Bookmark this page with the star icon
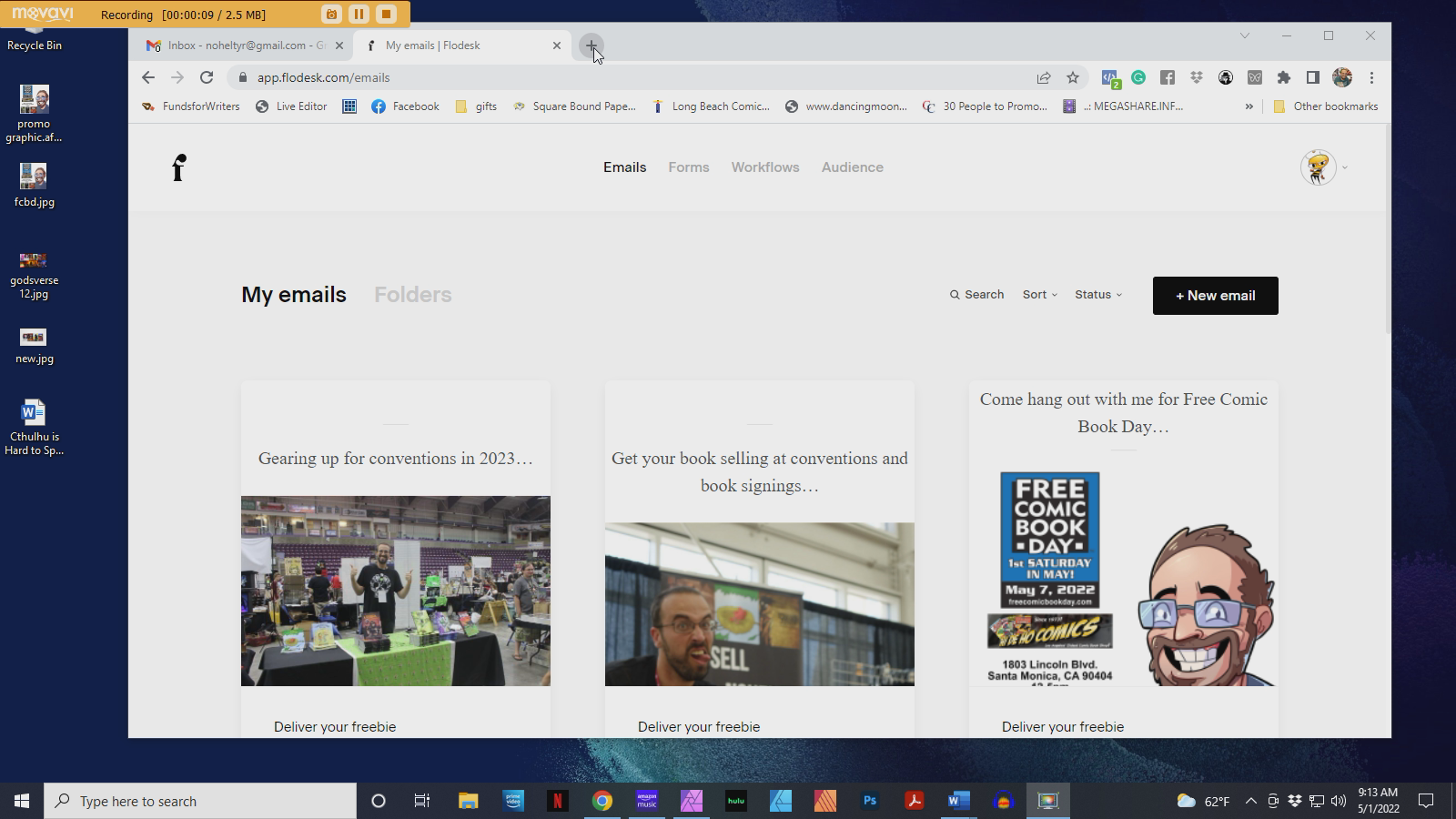Viewport: 1456px width, 819px height. (x=1073, y=78)
